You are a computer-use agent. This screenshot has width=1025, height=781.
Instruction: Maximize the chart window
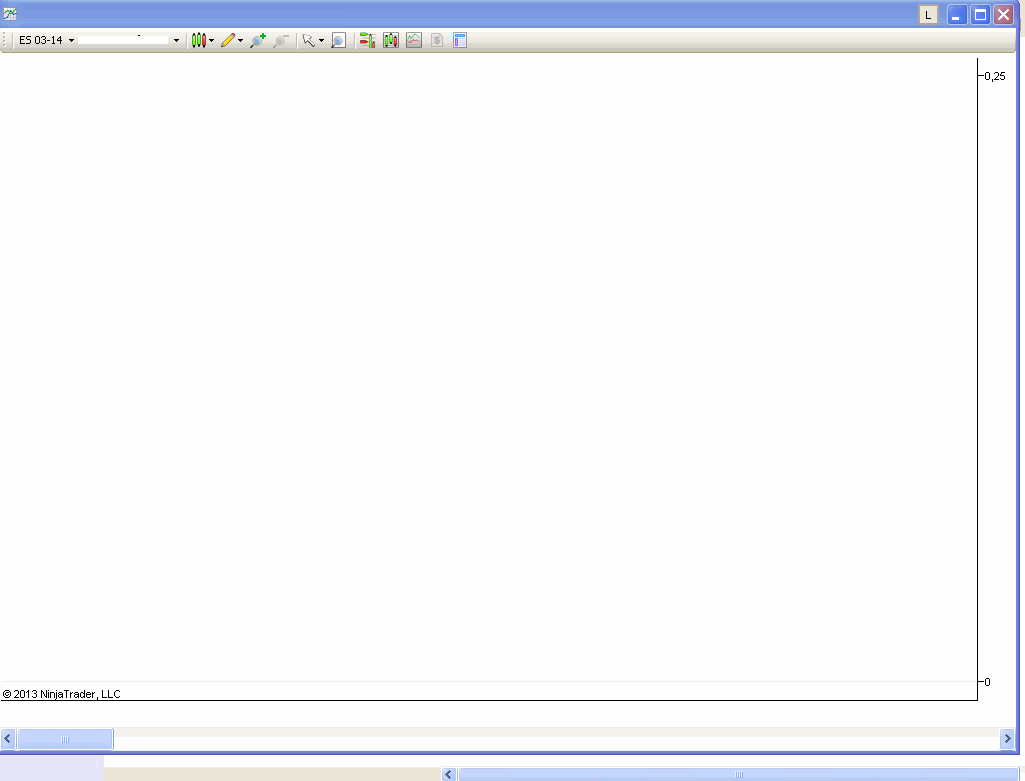click(x=981, y=14)
